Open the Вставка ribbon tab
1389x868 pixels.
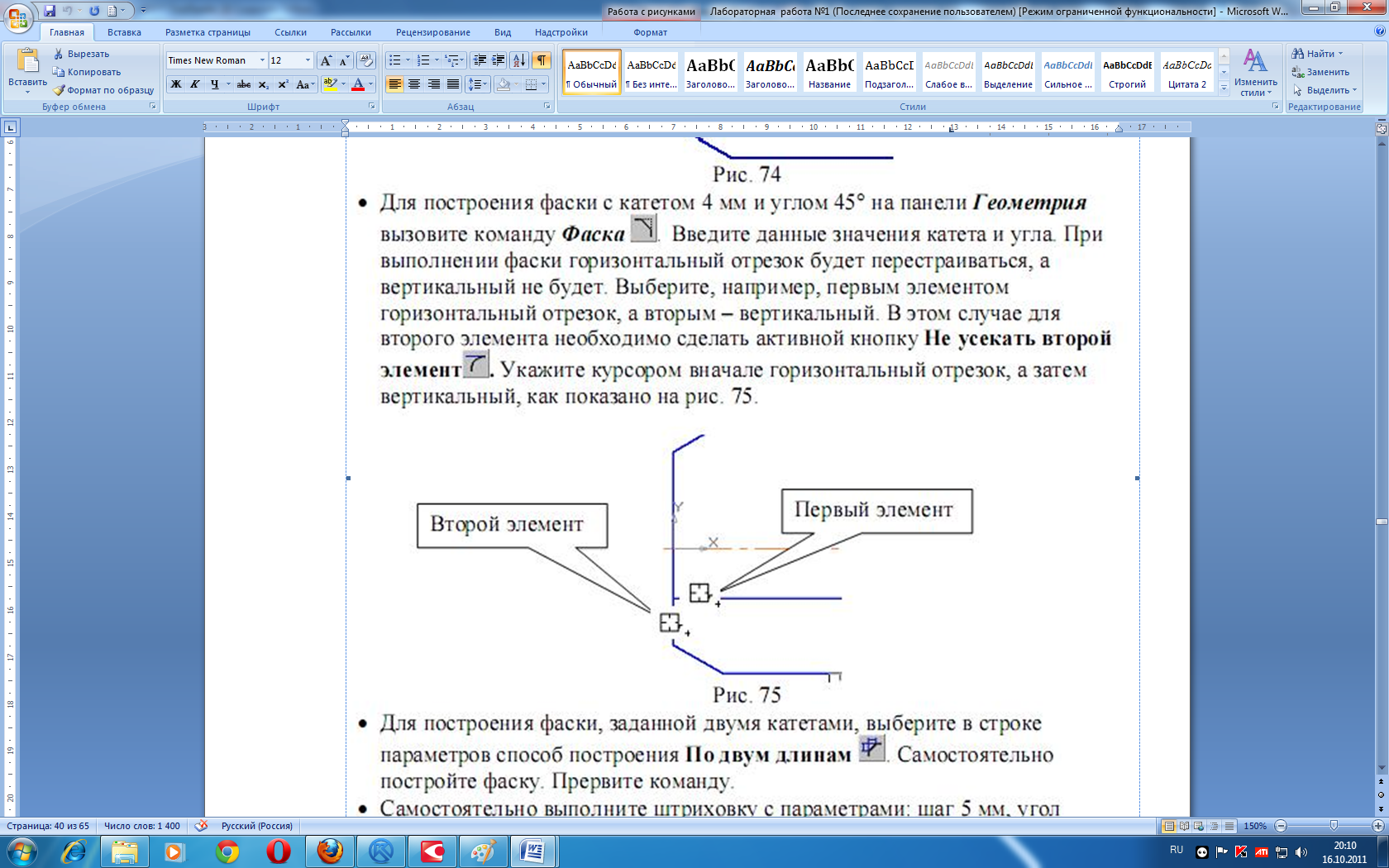click(124, 32)
